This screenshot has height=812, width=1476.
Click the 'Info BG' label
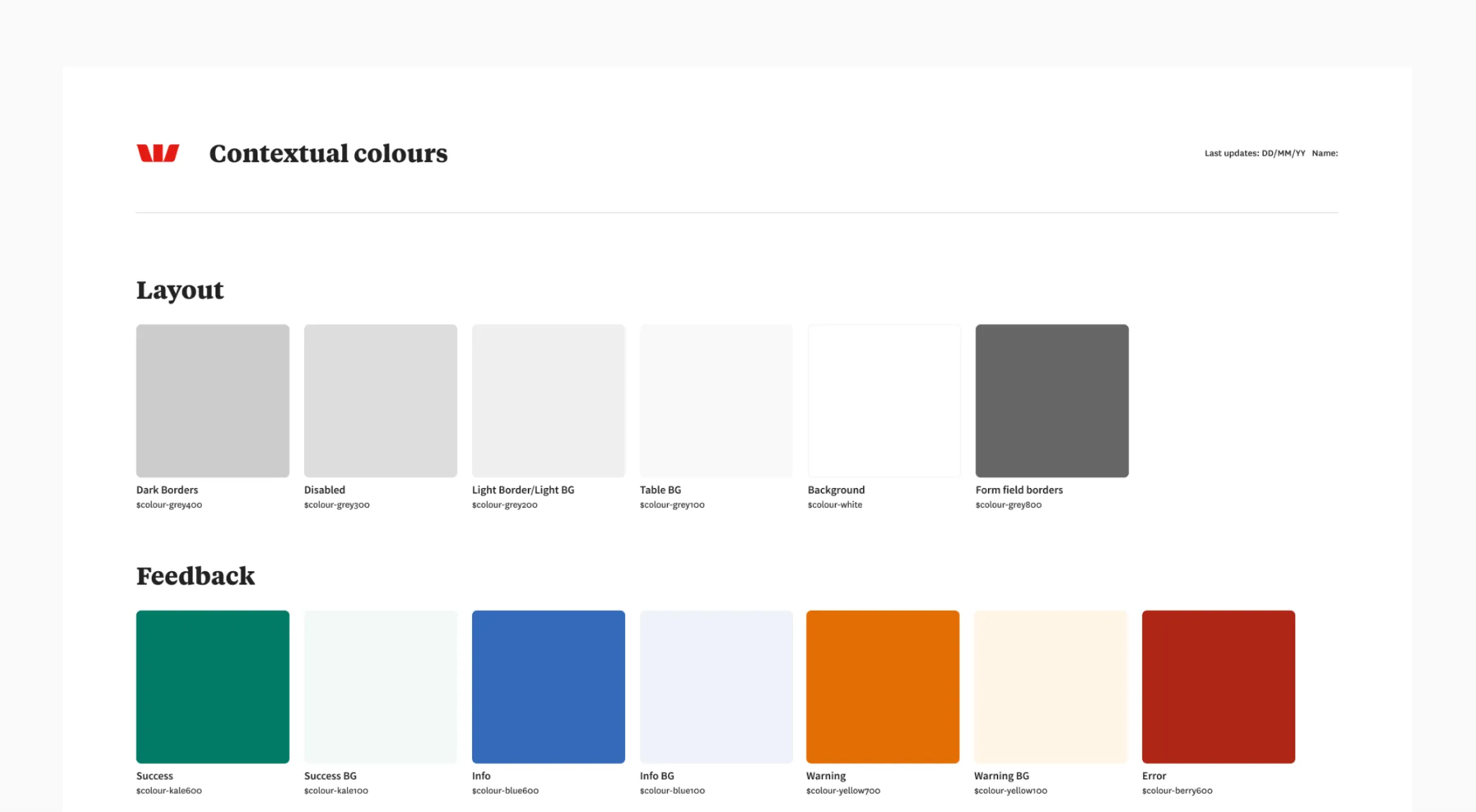[x=657, y=775]
